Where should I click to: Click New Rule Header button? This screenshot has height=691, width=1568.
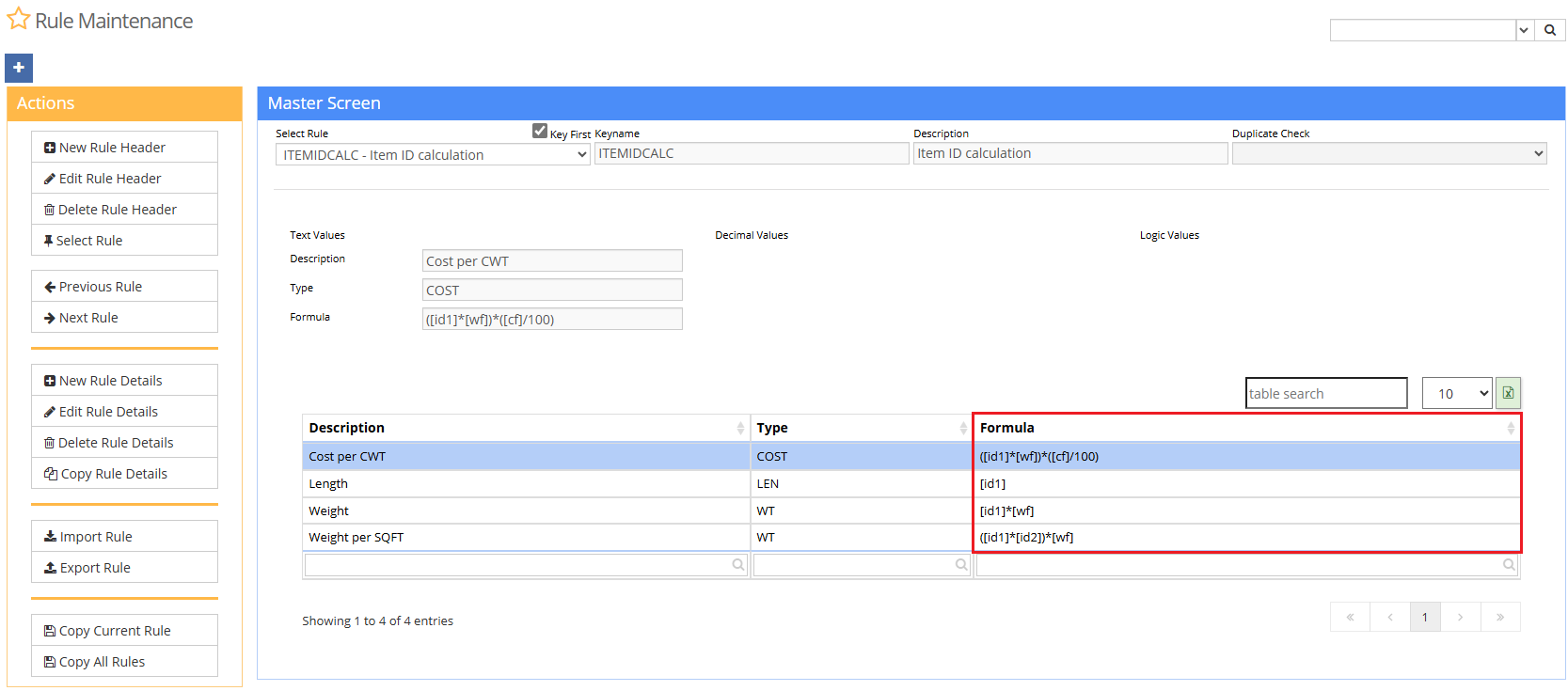tap(124, 148)
